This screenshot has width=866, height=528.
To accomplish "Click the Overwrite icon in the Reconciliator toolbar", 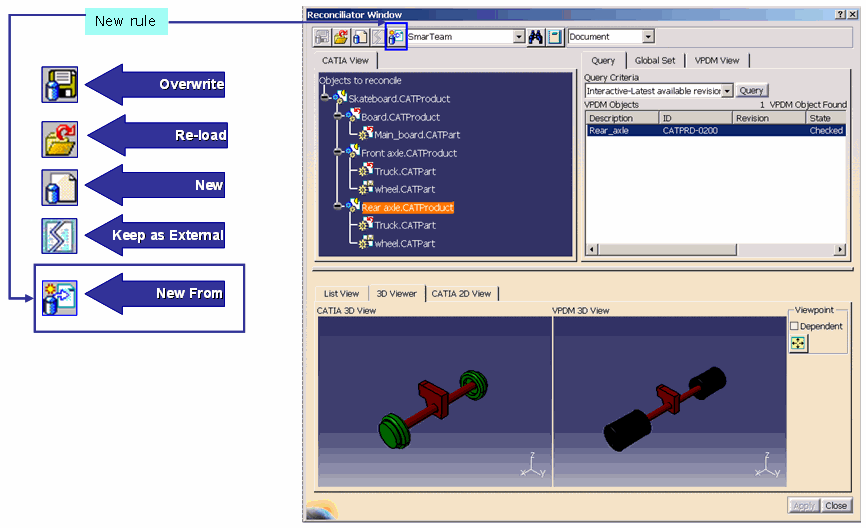I will [x=322, y=37].
